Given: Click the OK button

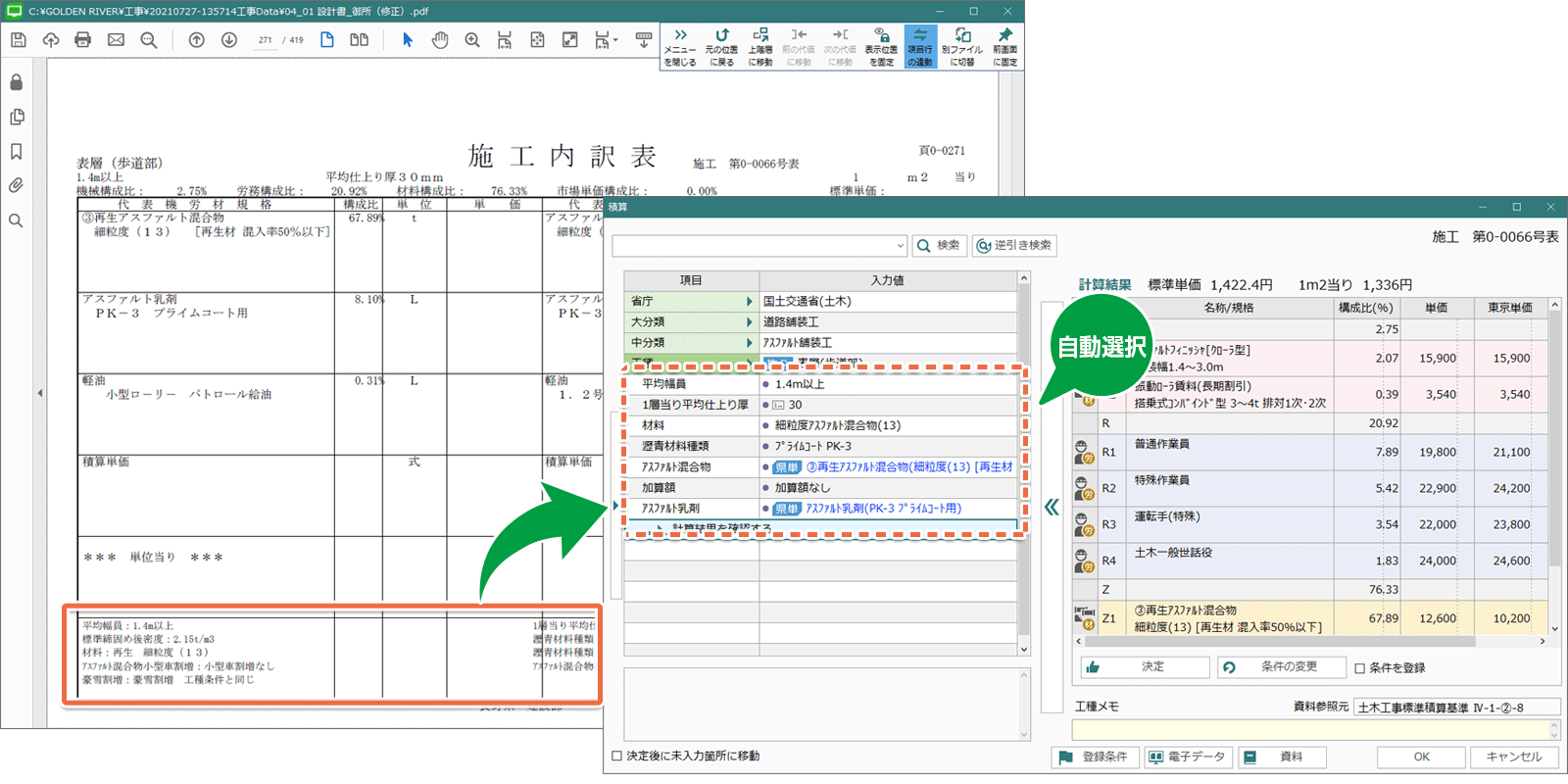Looking at the screenshot, I should pyautogui.click(x=1421, y=758).
